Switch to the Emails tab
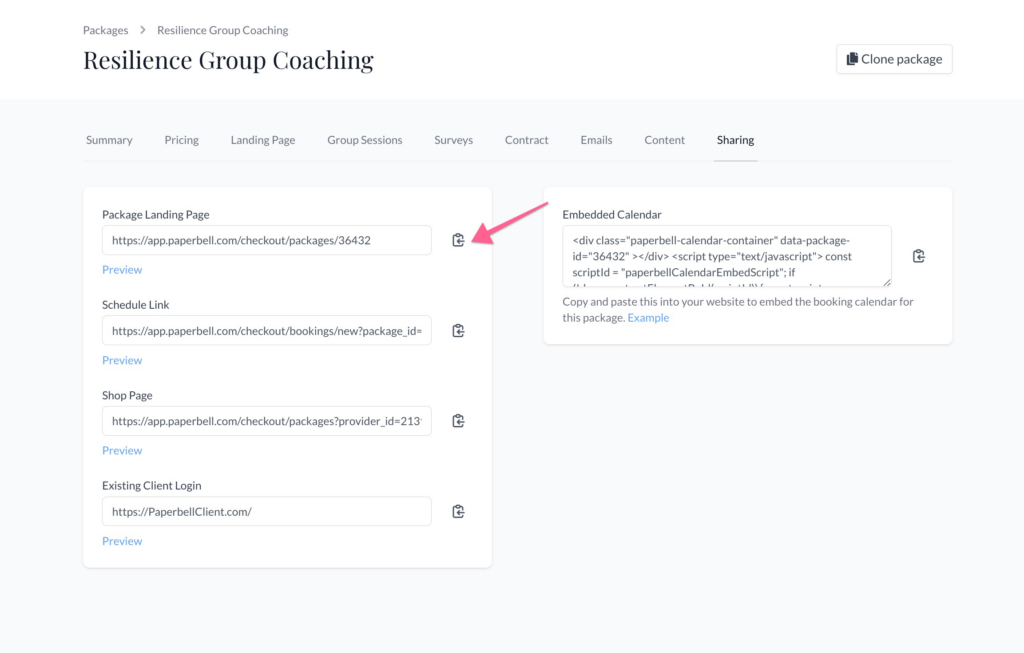The image size is (1024, 653). click(x=596, y=140)
